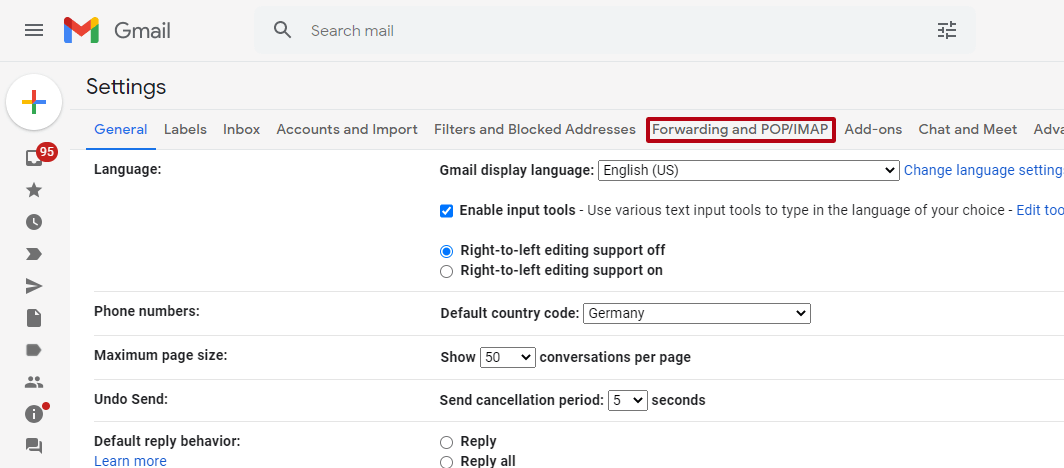This screenshot has height=468, width=1064.
Task: Expand the Send cancellation period dropdown
Action: [627, 401]
